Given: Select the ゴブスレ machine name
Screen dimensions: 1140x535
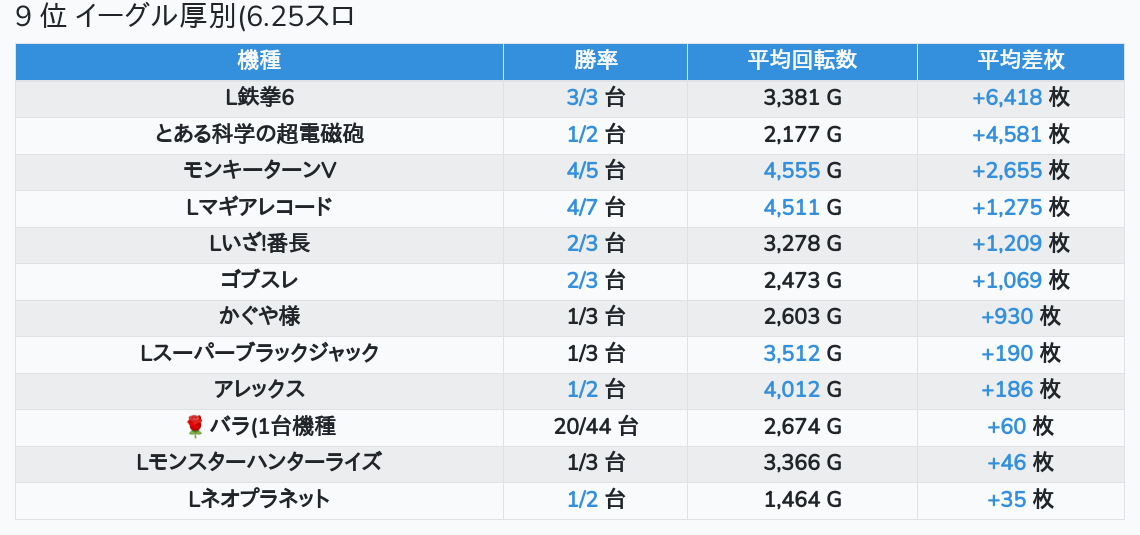Looking at the screenshot, I should click(259, 280).
